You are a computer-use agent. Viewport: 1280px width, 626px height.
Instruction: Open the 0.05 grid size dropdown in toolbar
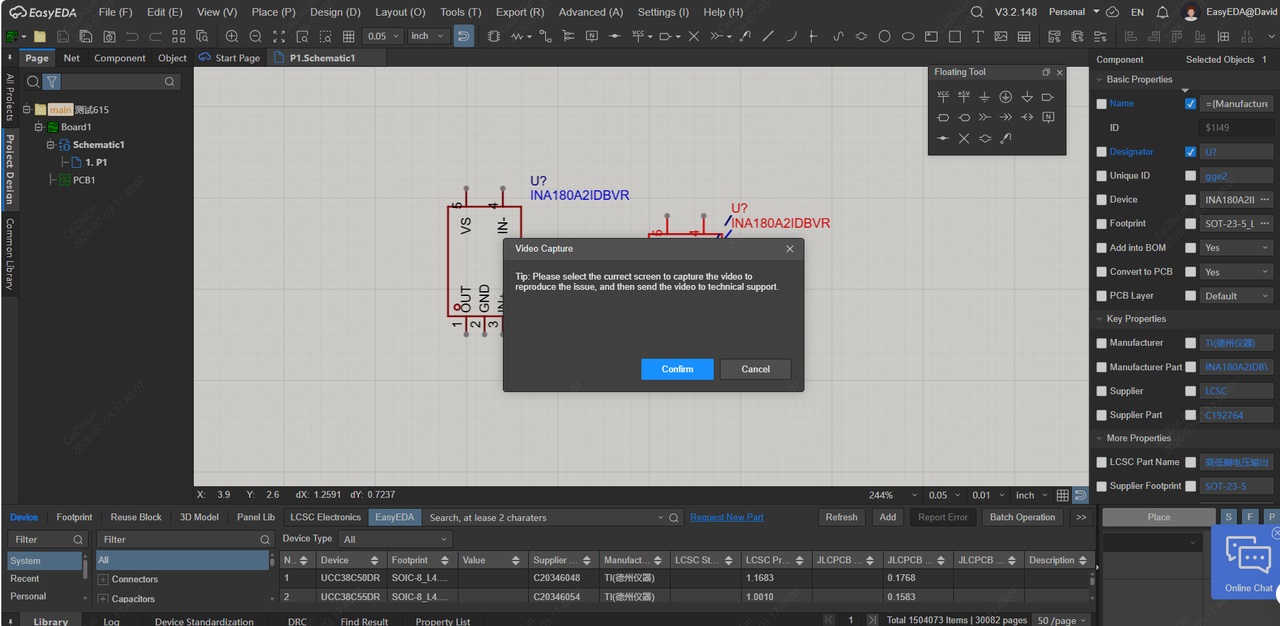point(383,36)
